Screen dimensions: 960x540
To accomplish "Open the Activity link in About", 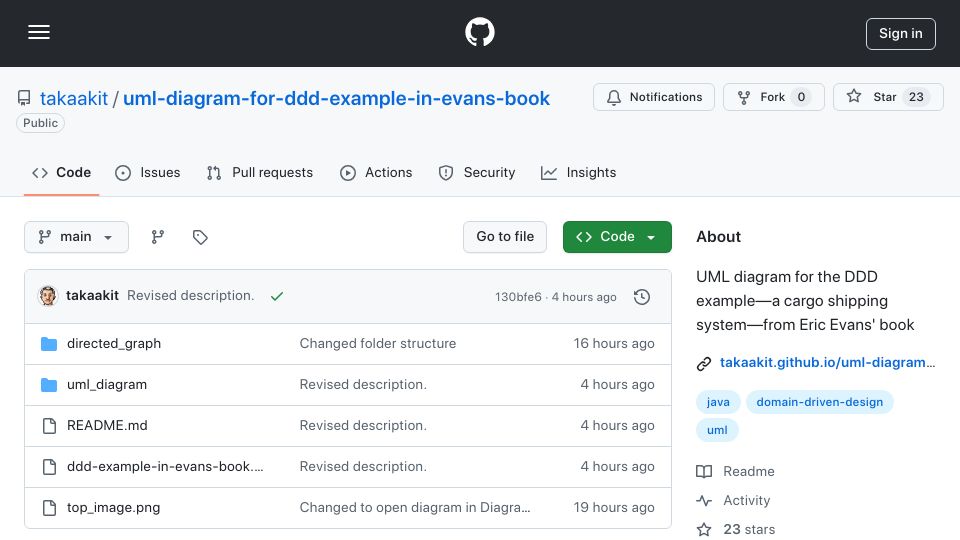I will click(733, 501).
